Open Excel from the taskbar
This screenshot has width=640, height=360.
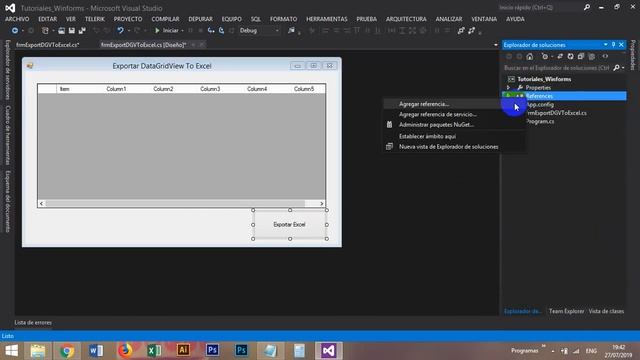tap(154, 351)
